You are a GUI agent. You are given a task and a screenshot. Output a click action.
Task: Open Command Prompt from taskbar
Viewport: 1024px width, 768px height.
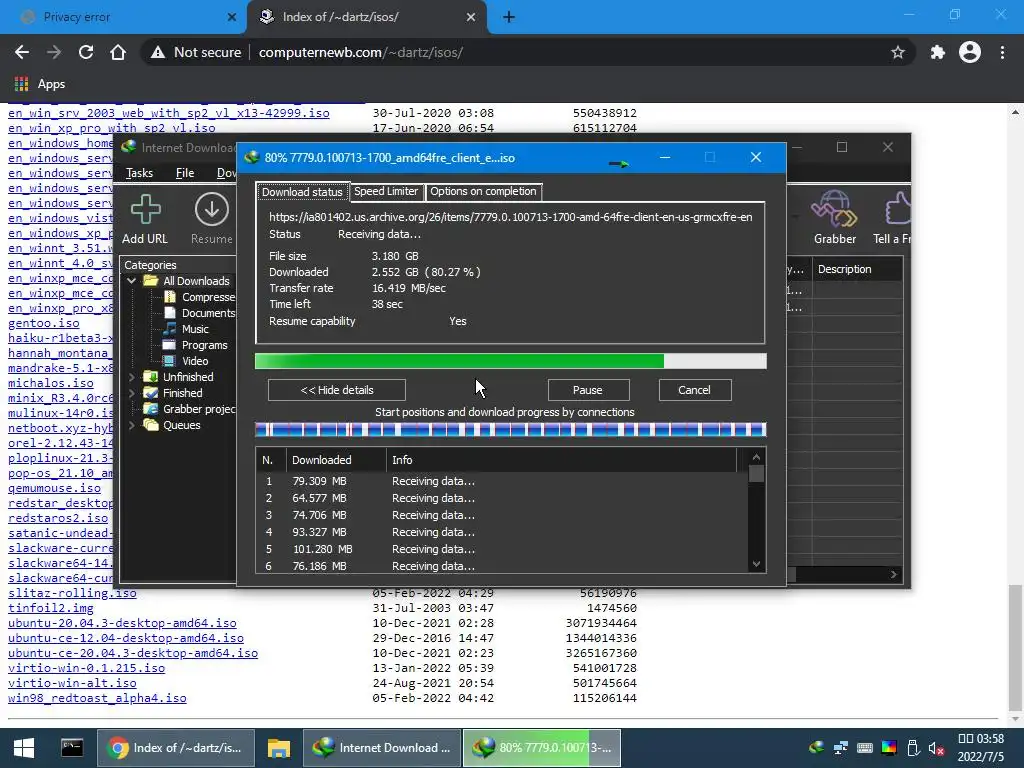(72, 748)
